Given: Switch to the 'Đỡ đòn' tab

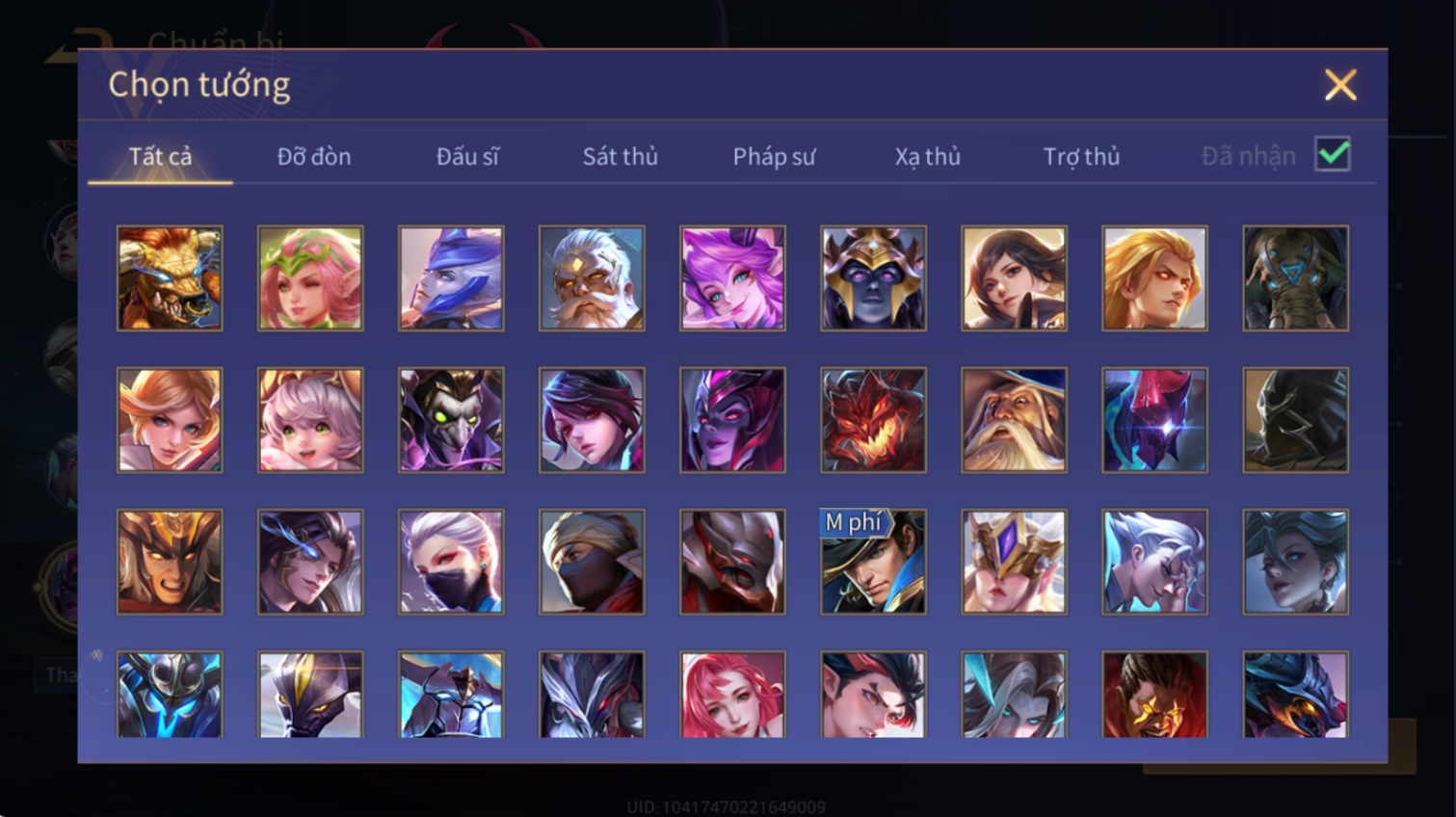Looking at the screenshot, I should click(x=314, y=156).
